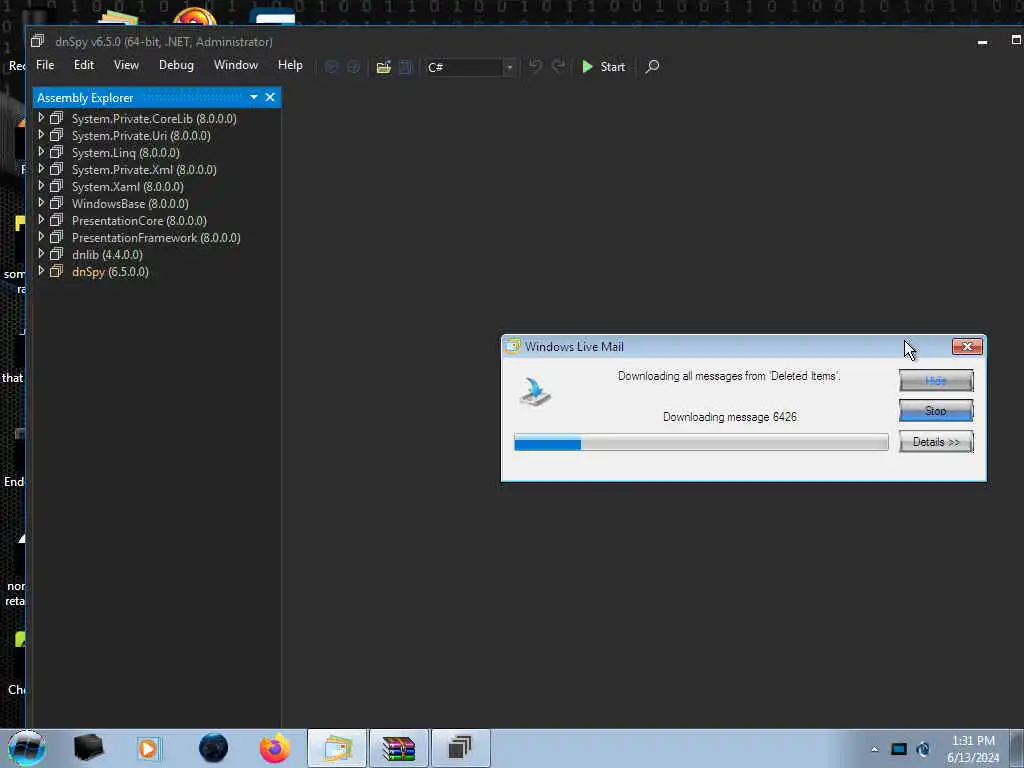Expand the dnSpy (6.5.0.0) node

coord(41,271)
